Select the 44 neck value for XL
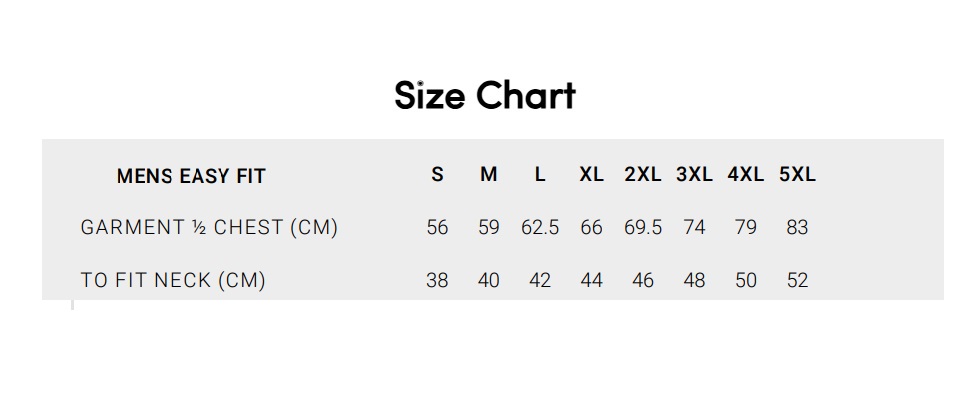The width and height of the screenshot is (953, 405). [592, 281]
